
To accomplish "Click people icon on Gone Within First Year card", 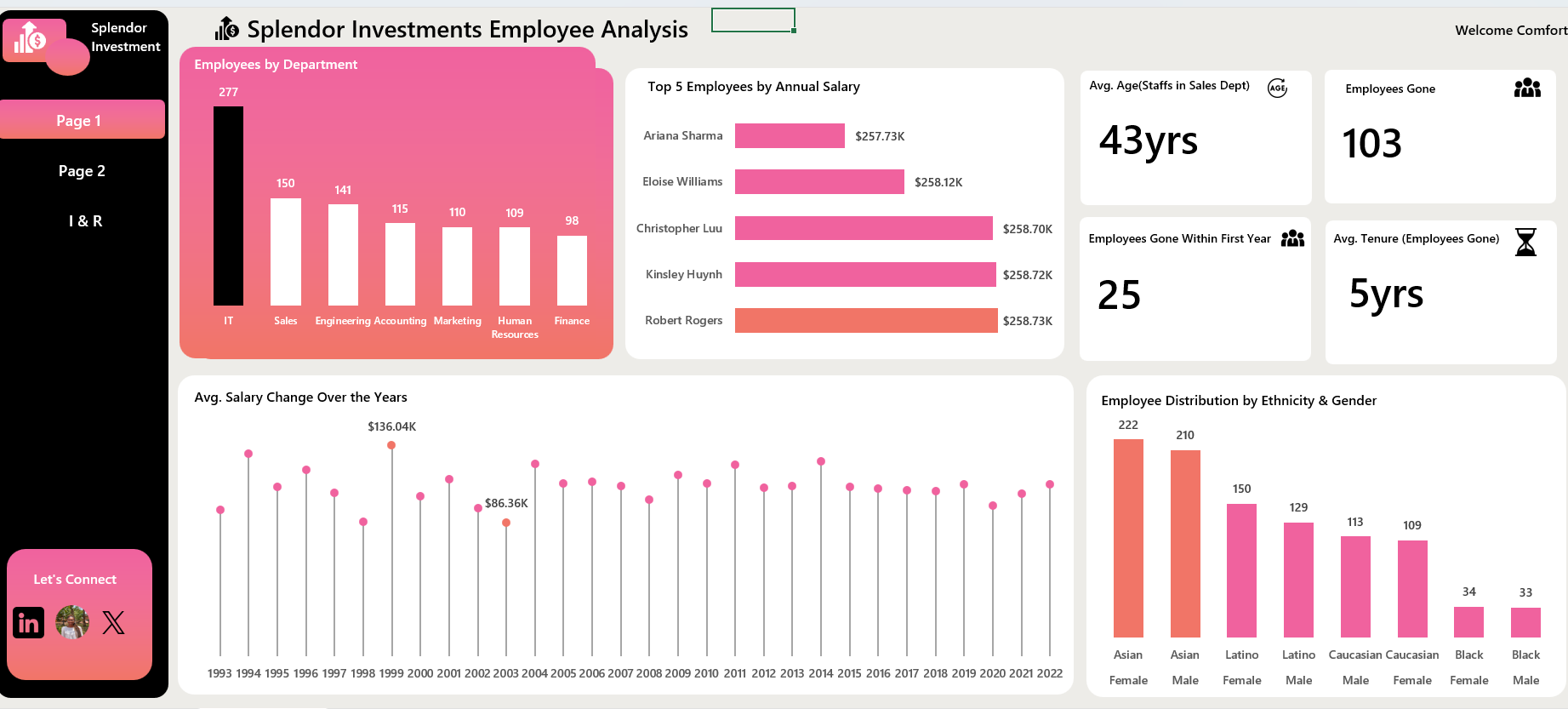I will click(x=1292, y=238).
